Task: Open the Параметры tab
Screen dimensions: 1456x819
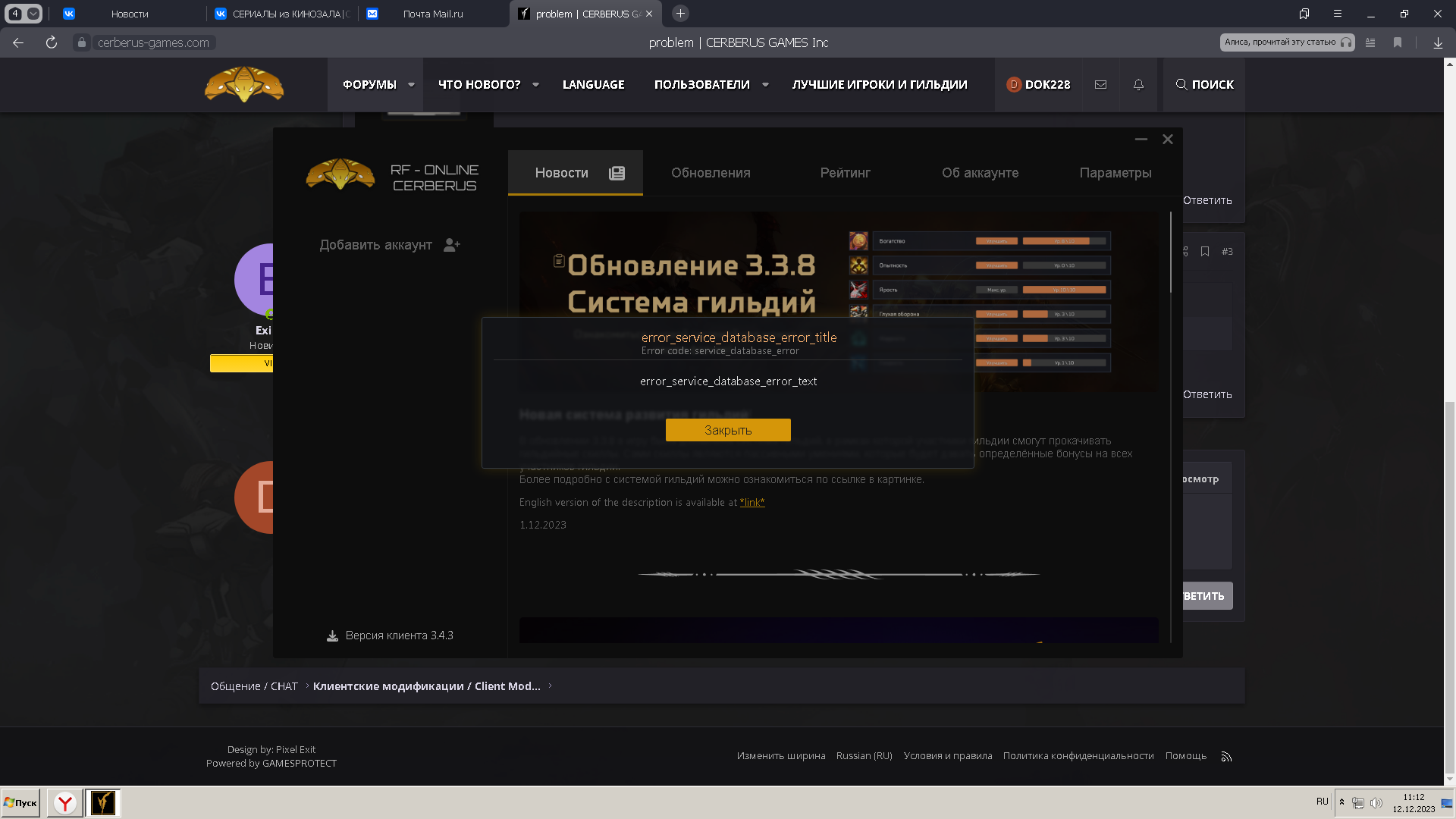Action: [x=1116, y=173]
